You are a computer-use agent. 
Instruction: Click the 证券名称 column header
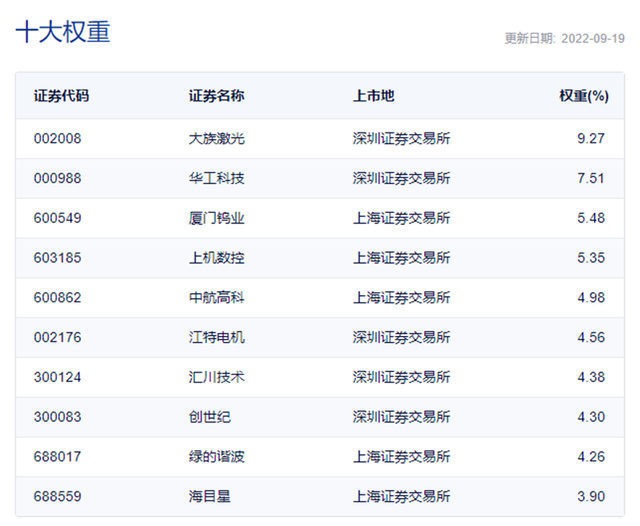click(x=216, y=96)
